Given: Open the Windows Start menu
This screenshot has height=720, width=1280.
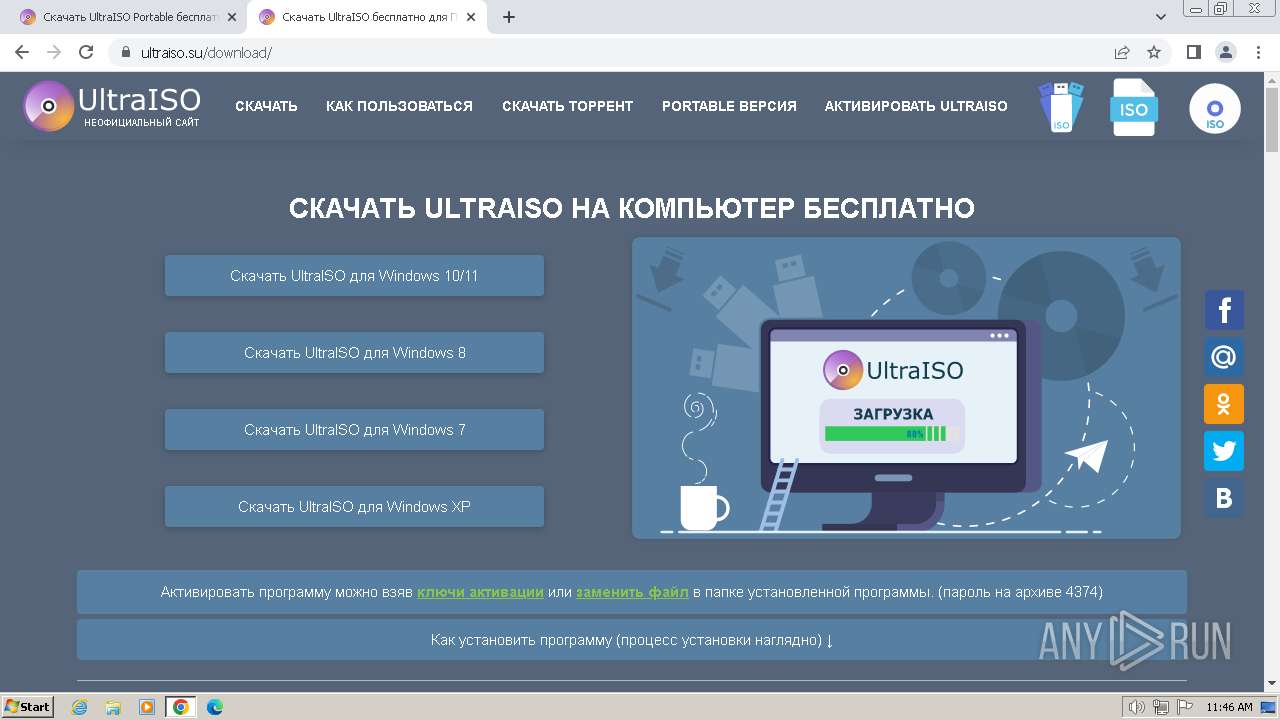Looking at the screenshot, I should tap(28, 707).
